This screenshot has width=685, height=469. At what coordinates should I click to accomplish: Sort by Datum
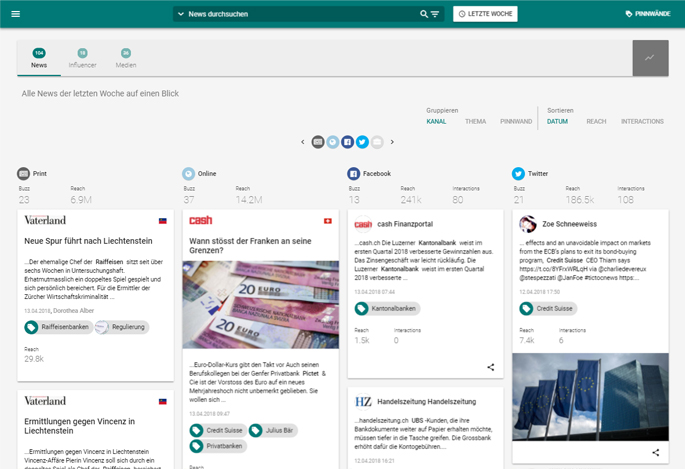557,121
